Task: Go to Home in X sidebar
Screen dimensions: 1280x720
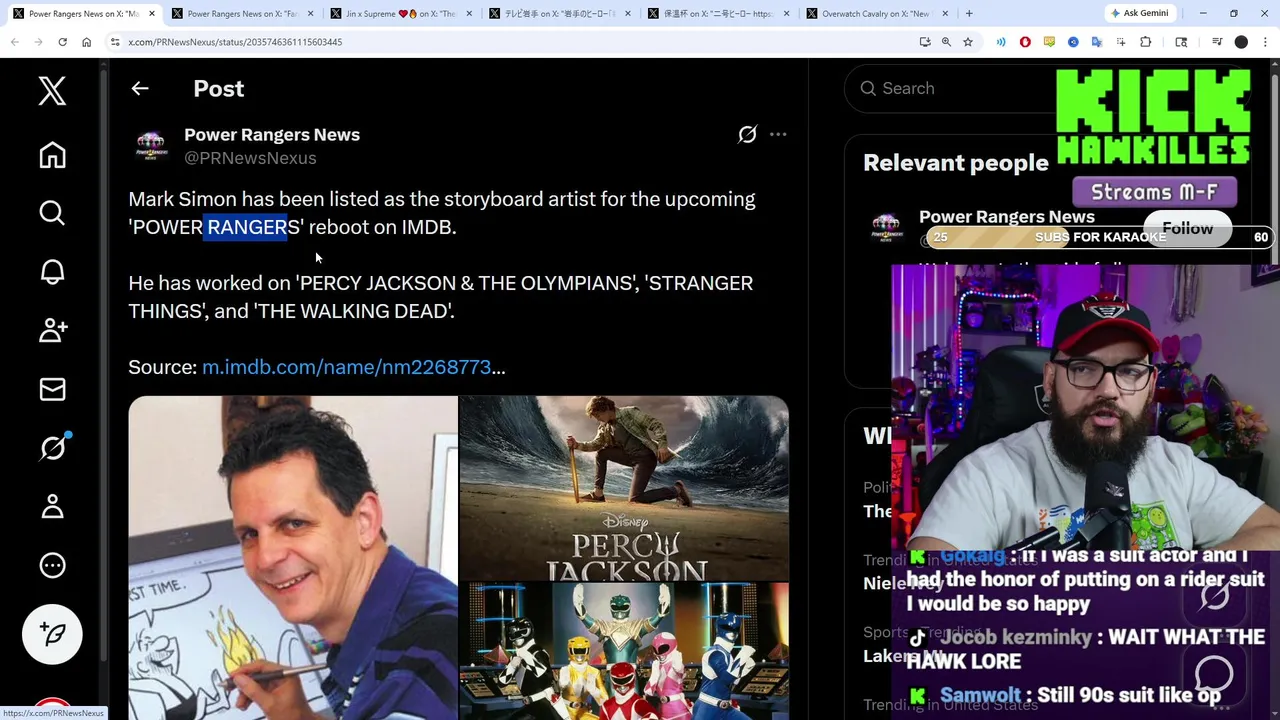Action: pyautogui.click(x=52, y=155)
